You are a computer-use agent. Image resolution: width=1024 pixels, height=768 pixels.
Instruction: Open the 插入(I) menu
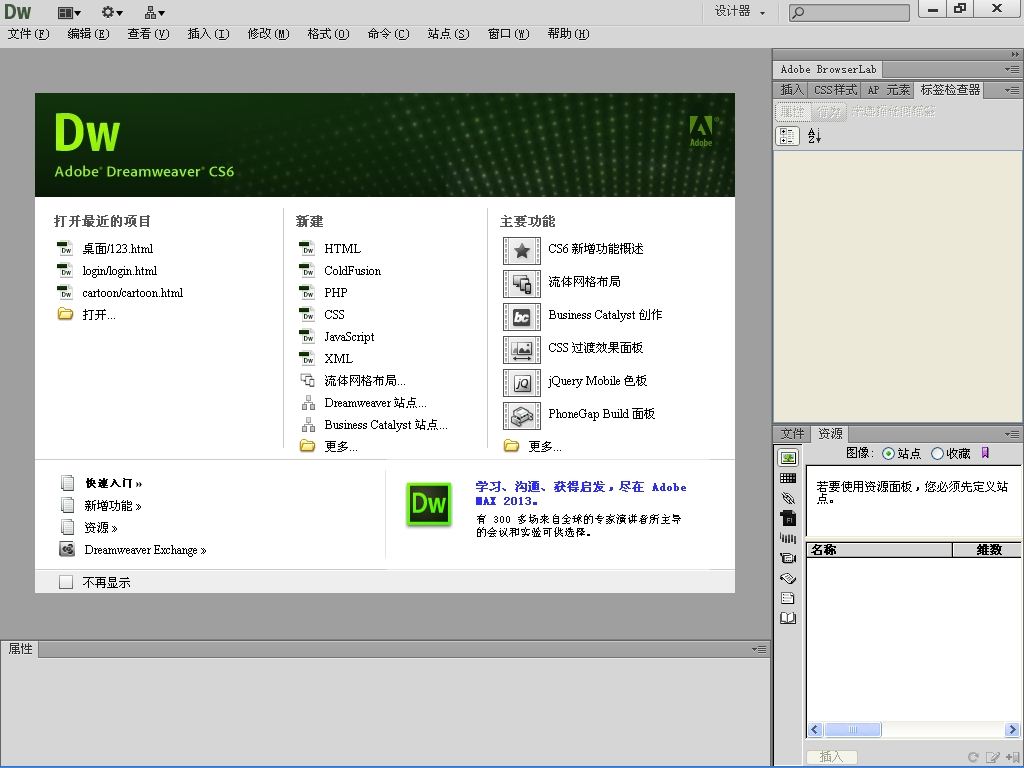[x=208, y=34]
